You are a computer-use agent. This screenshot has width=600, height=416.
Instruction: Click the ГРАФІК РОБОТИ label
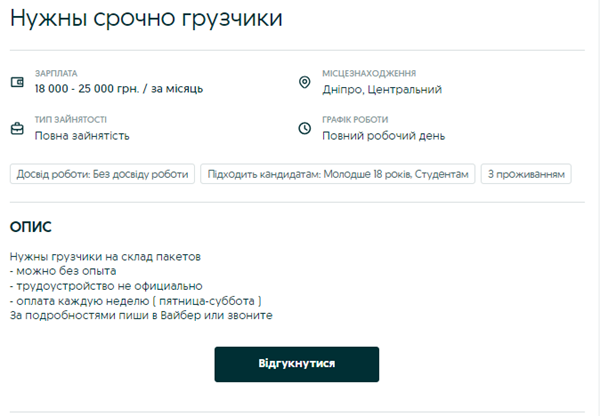[354, 120]
